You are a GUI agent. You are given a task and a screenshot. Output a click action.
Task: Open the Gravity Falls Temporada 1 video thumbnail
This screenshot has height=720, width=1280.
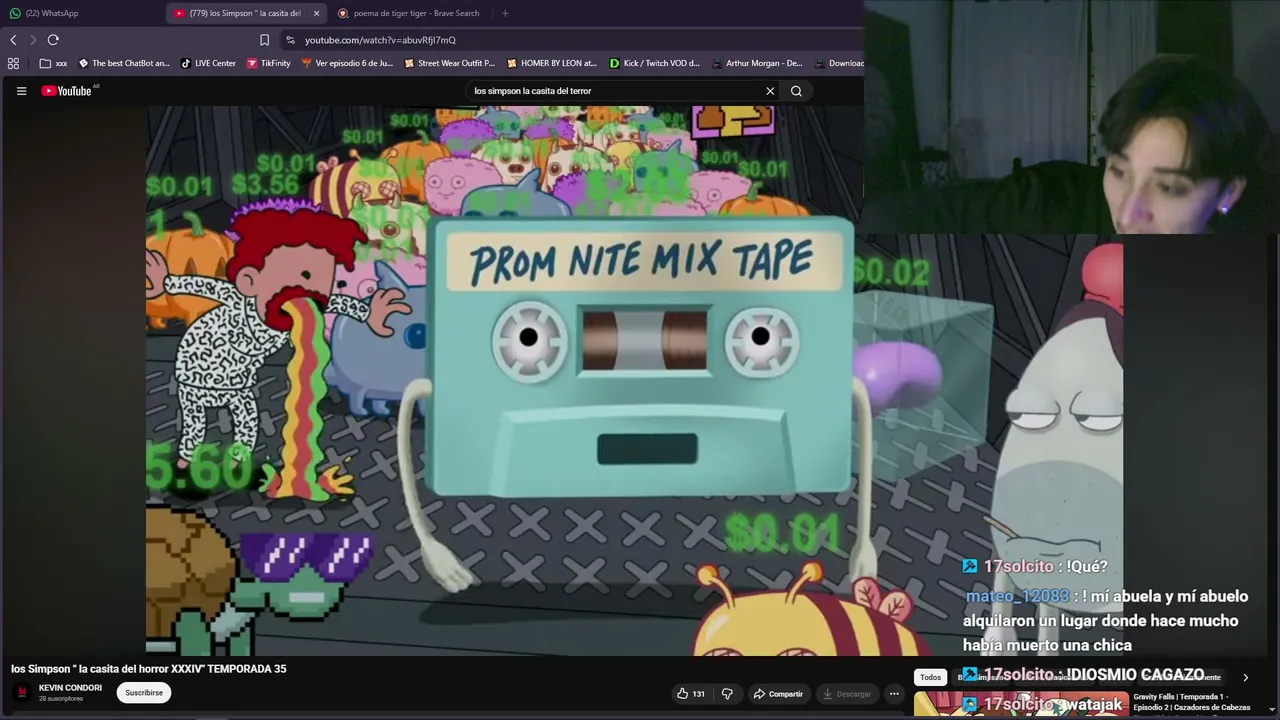click(x=1021, y=705)
